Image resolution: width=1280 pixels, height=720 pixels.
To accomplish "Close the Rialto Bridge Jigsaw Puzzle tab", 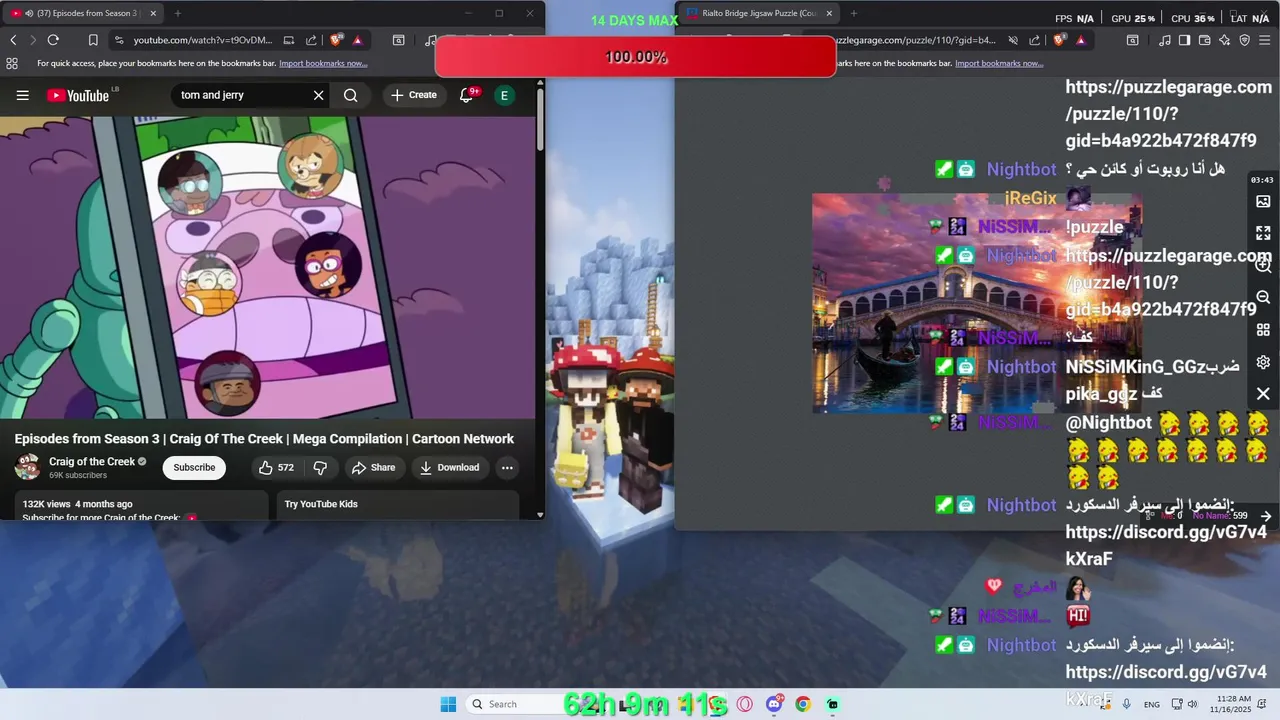I will pyautogui.click(x=829, y=13).
